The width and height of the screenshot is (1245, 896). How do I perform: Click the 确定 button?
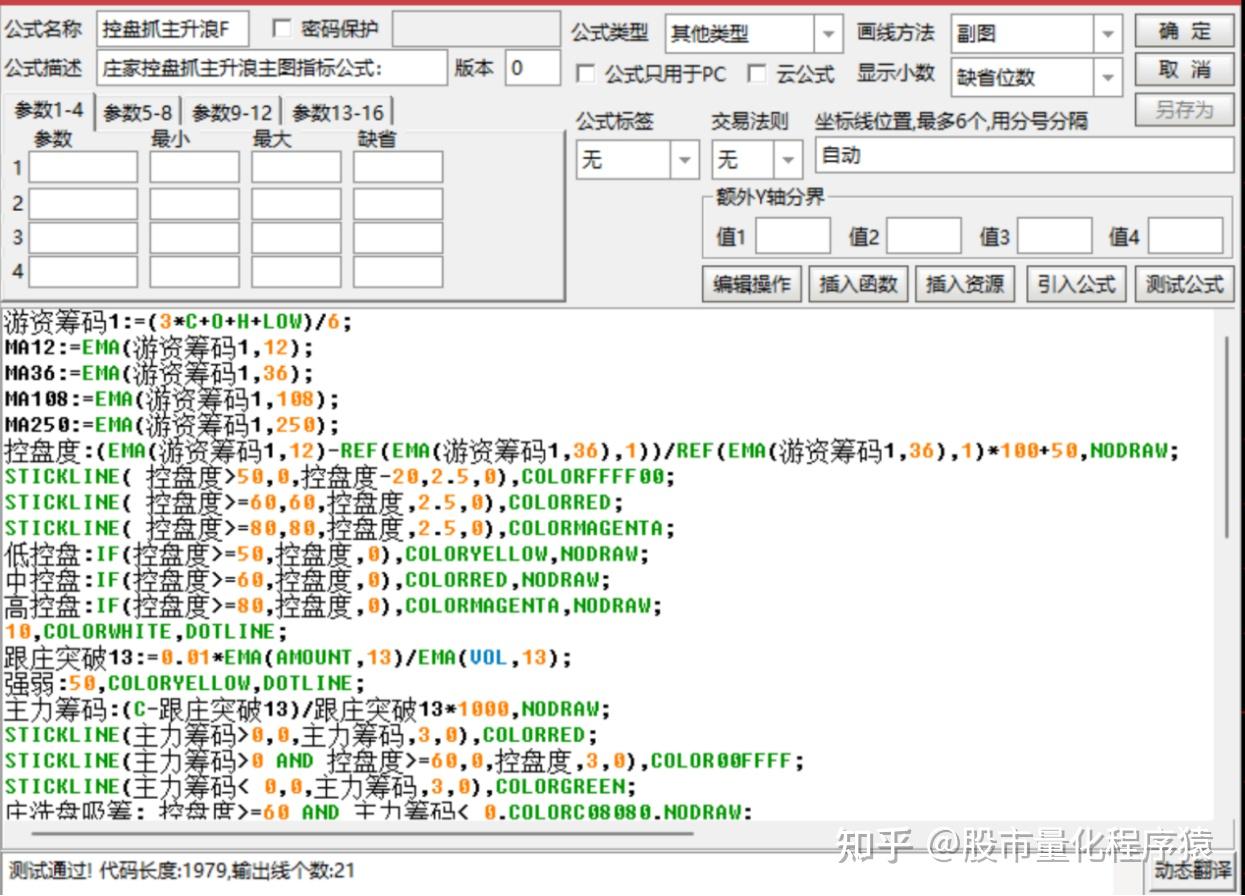tap(1184, 31)
